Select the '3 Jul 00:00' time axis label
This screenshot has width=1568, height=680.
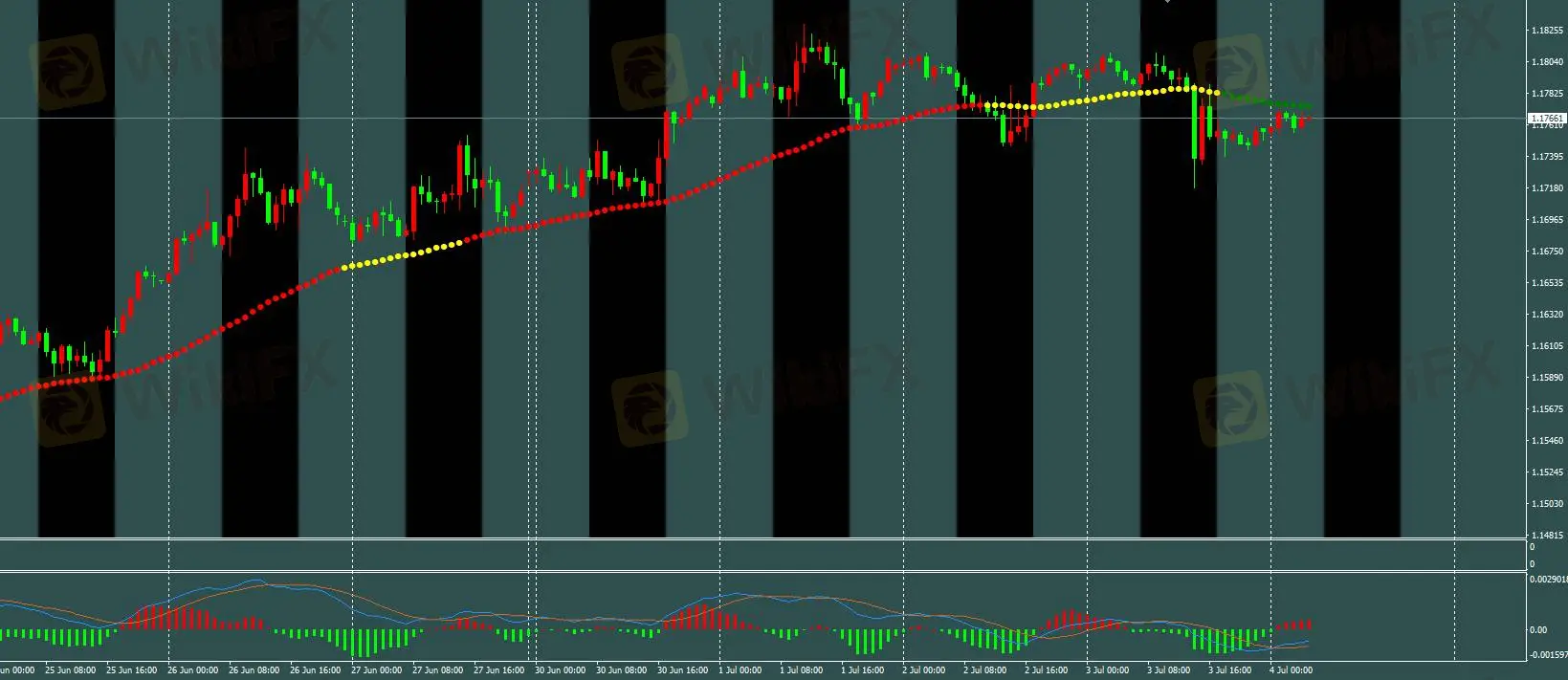pos(1109,670)
